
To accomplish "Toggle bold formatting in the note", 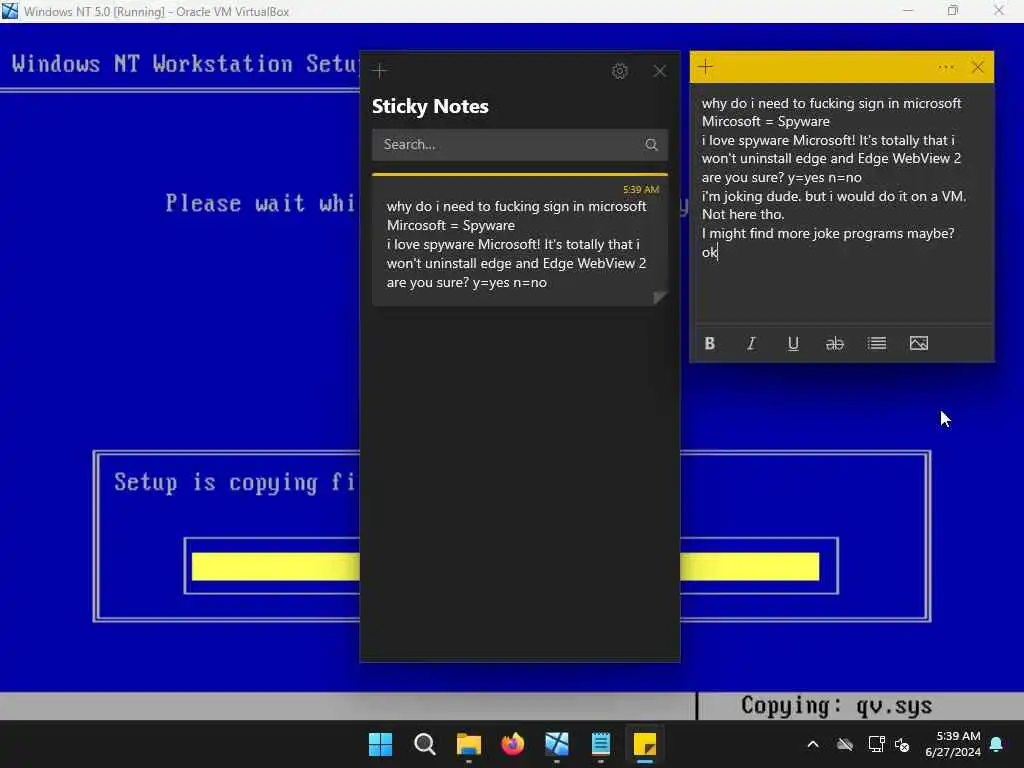I will [710, 344].
